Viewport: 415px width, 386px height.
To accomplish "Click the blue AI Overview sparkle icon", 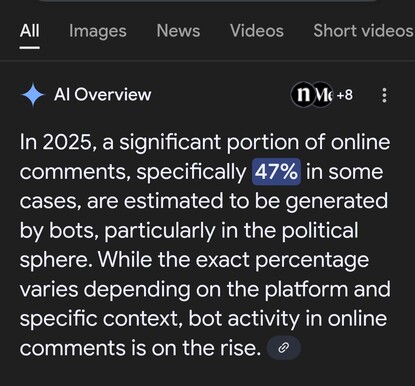I will click(33, 95).
